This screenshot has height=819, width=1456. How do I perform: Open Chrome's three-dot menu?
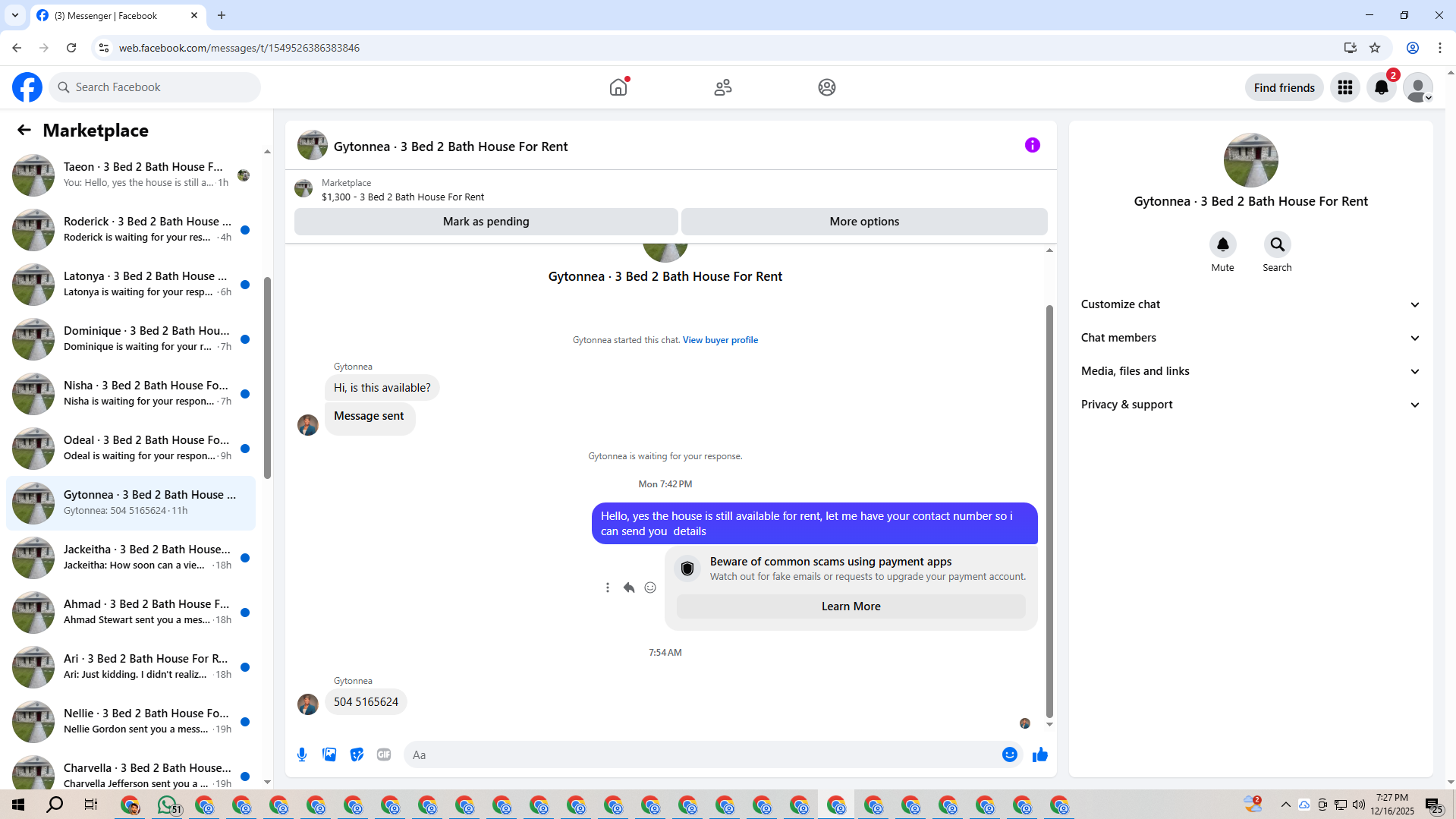coord(1440,48)
